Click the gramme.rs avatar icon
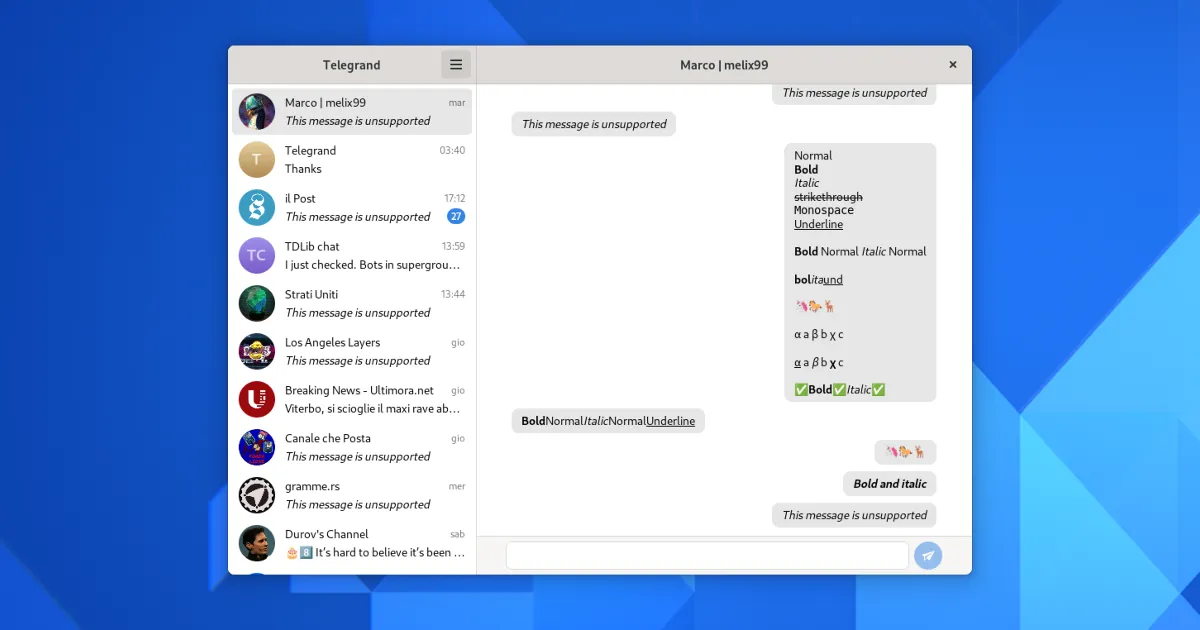 [257, 496]
